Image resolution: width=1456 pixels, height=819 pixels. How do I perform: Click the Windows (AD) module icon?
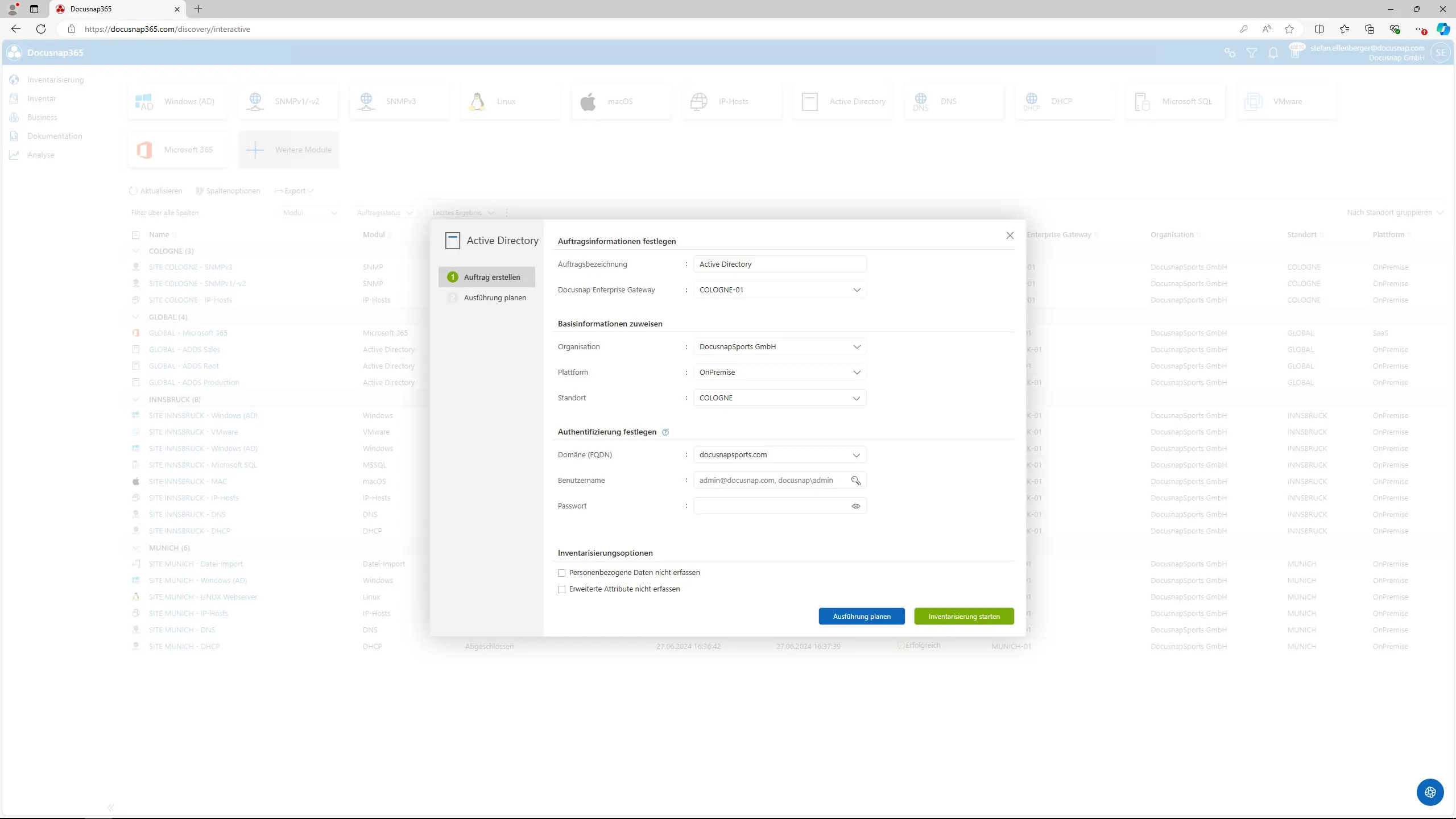[x=144, y=102]
